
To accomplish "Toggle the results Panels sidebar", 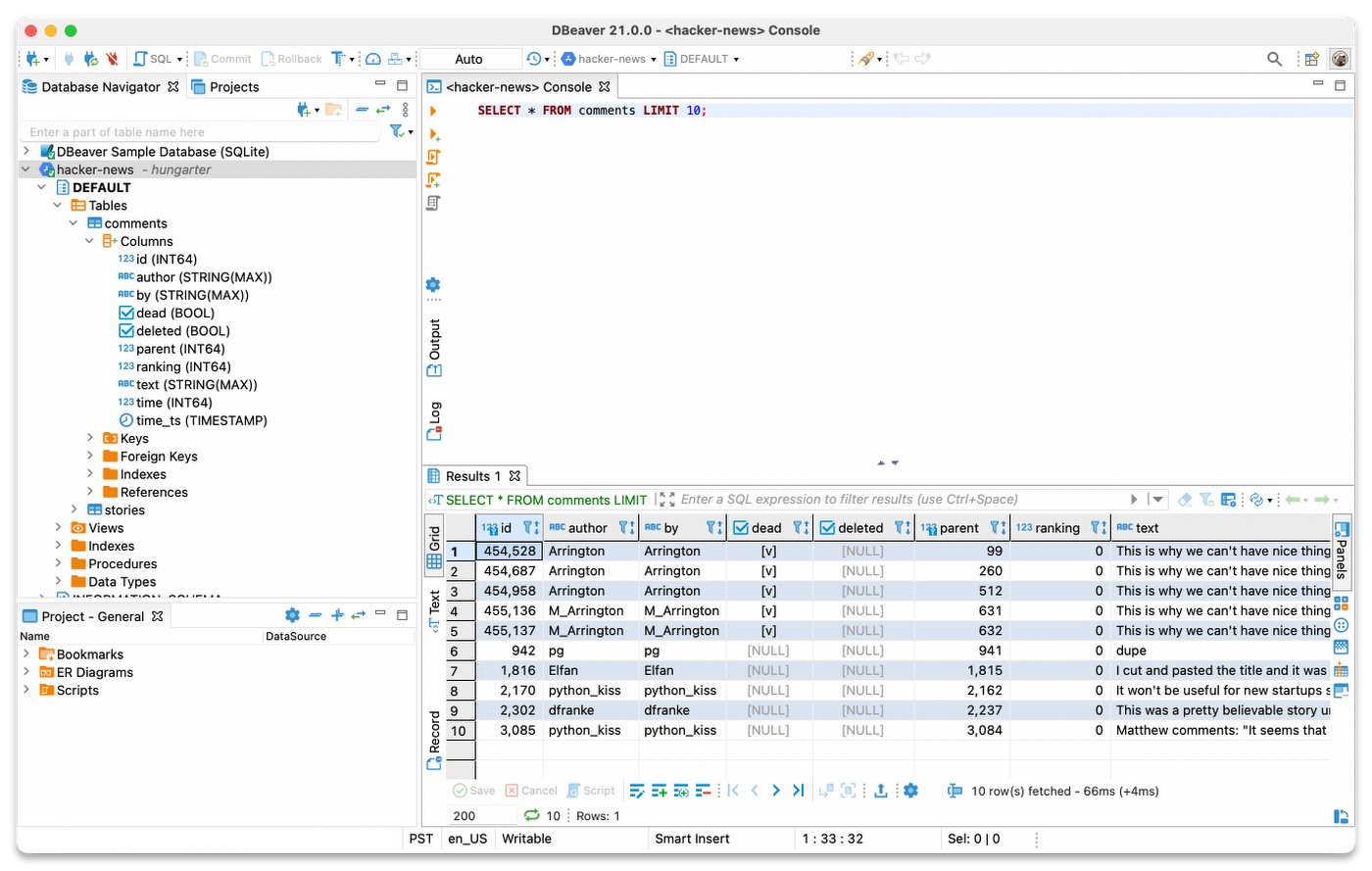I will (x=1342, y=552).
